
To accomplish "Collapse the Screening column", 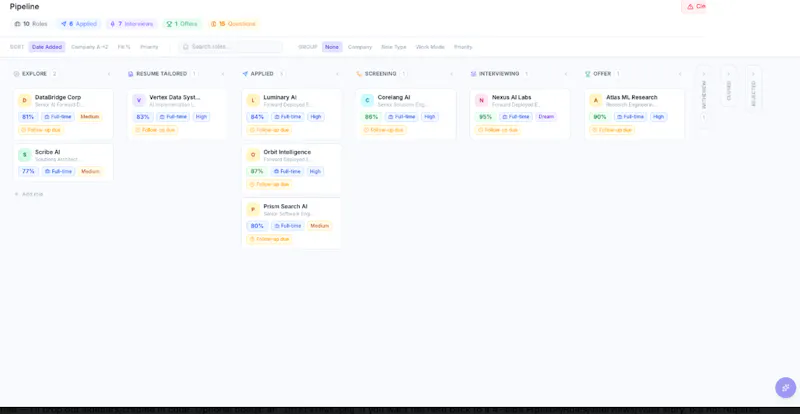I will tap(452, 74).
